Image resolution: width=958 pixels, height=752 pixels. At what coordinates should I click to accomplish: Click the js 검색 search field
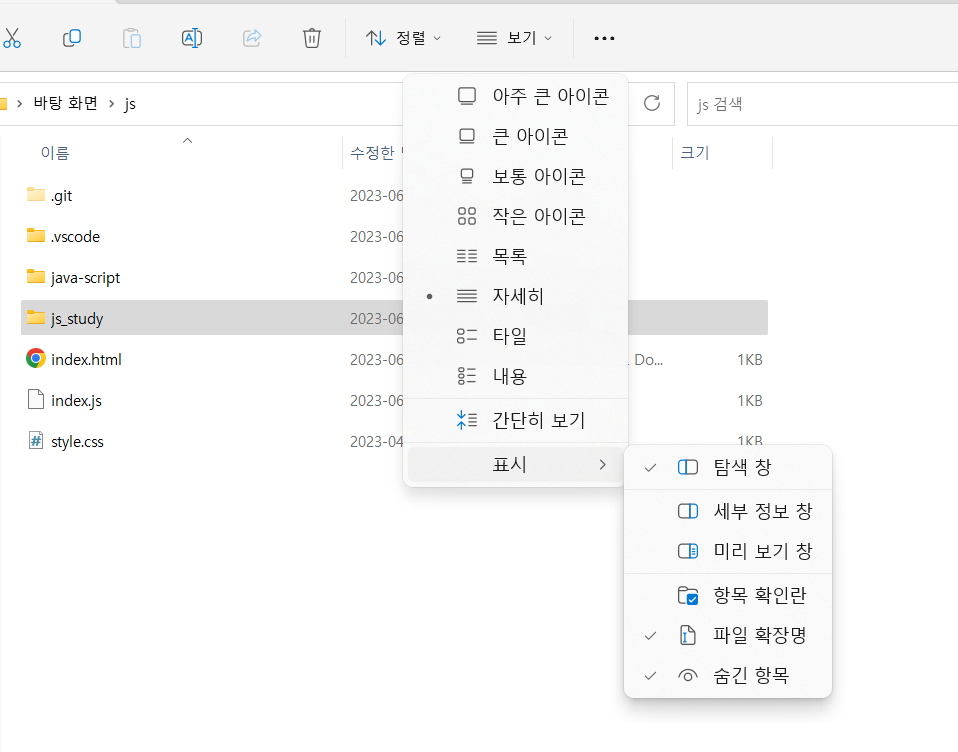822,104
